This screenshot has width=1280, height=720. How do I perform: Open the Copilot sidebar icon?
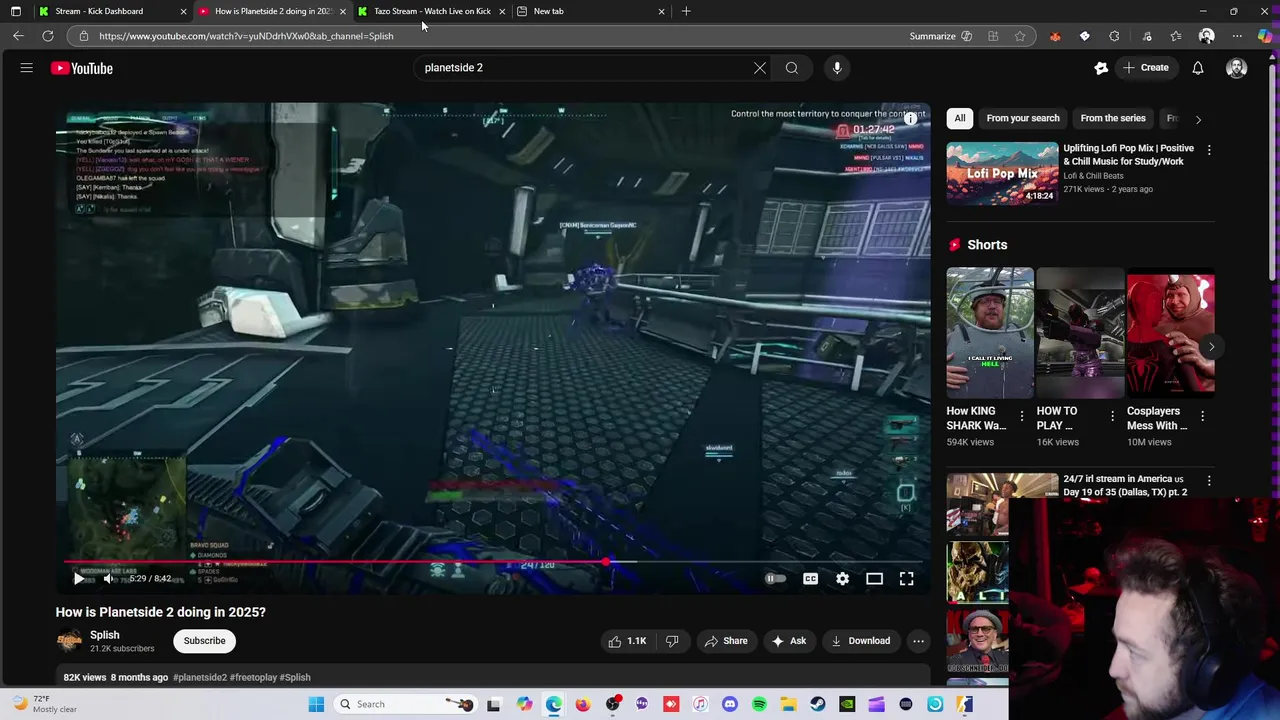[1265, 36]
